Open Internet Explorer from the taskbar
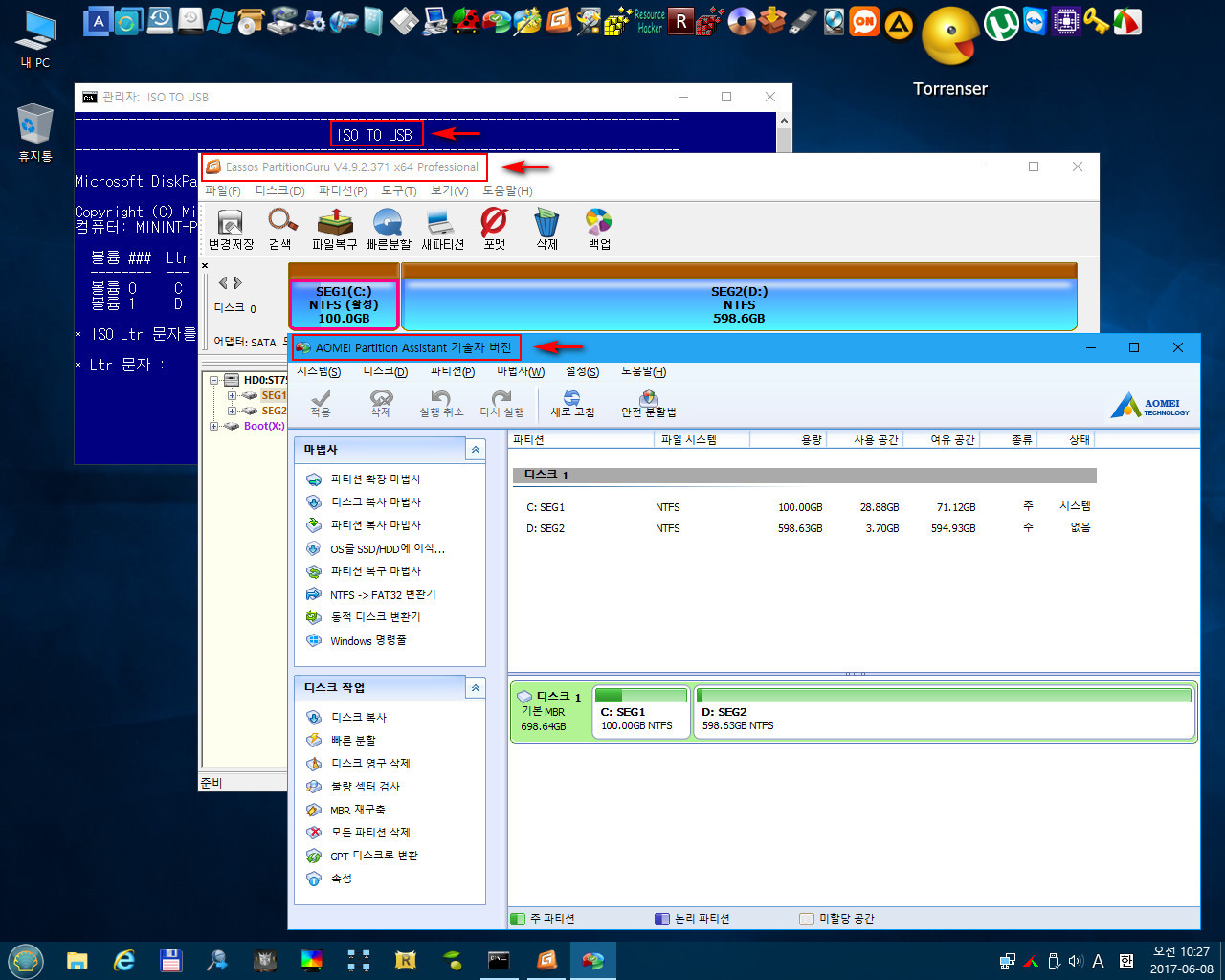The width and height of the screenshot is (1225, 980). pos(124,960)
